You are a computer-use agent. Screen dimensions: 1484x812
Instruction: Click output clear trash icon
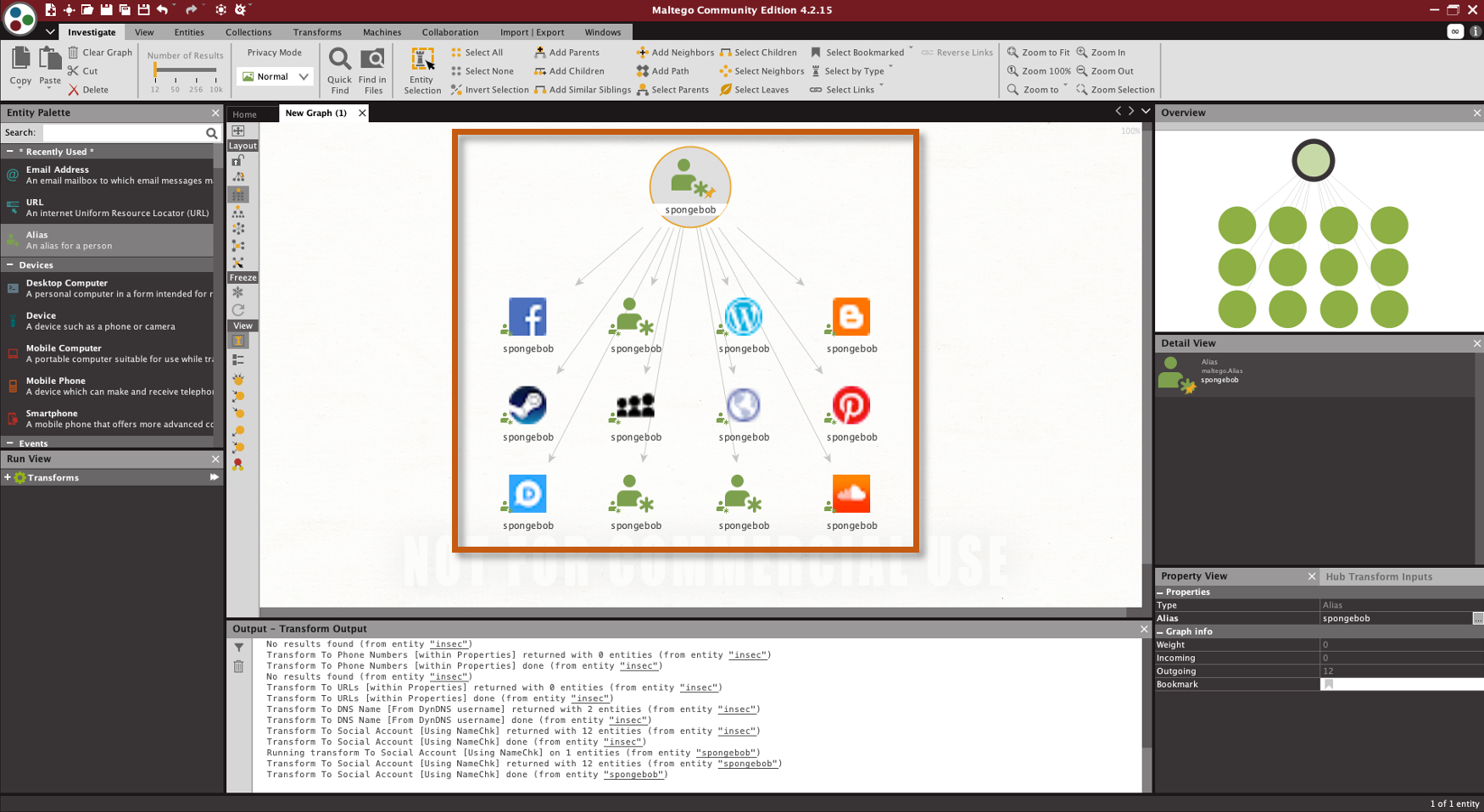239,667
